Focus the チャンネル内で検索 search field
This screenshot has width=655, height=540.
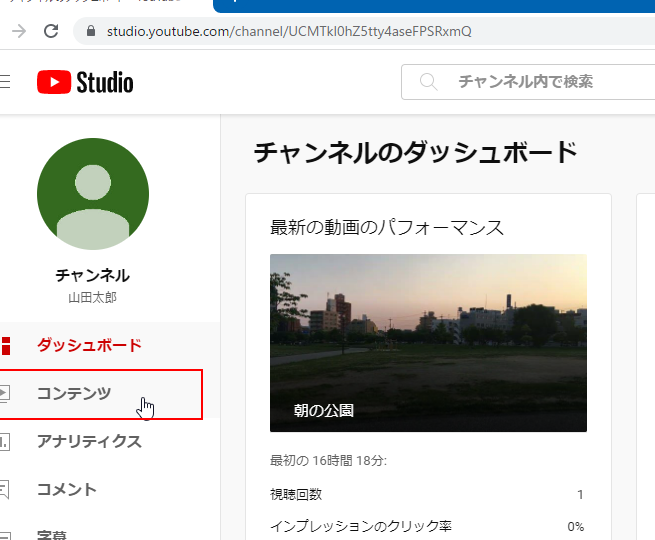pos(540,82)
